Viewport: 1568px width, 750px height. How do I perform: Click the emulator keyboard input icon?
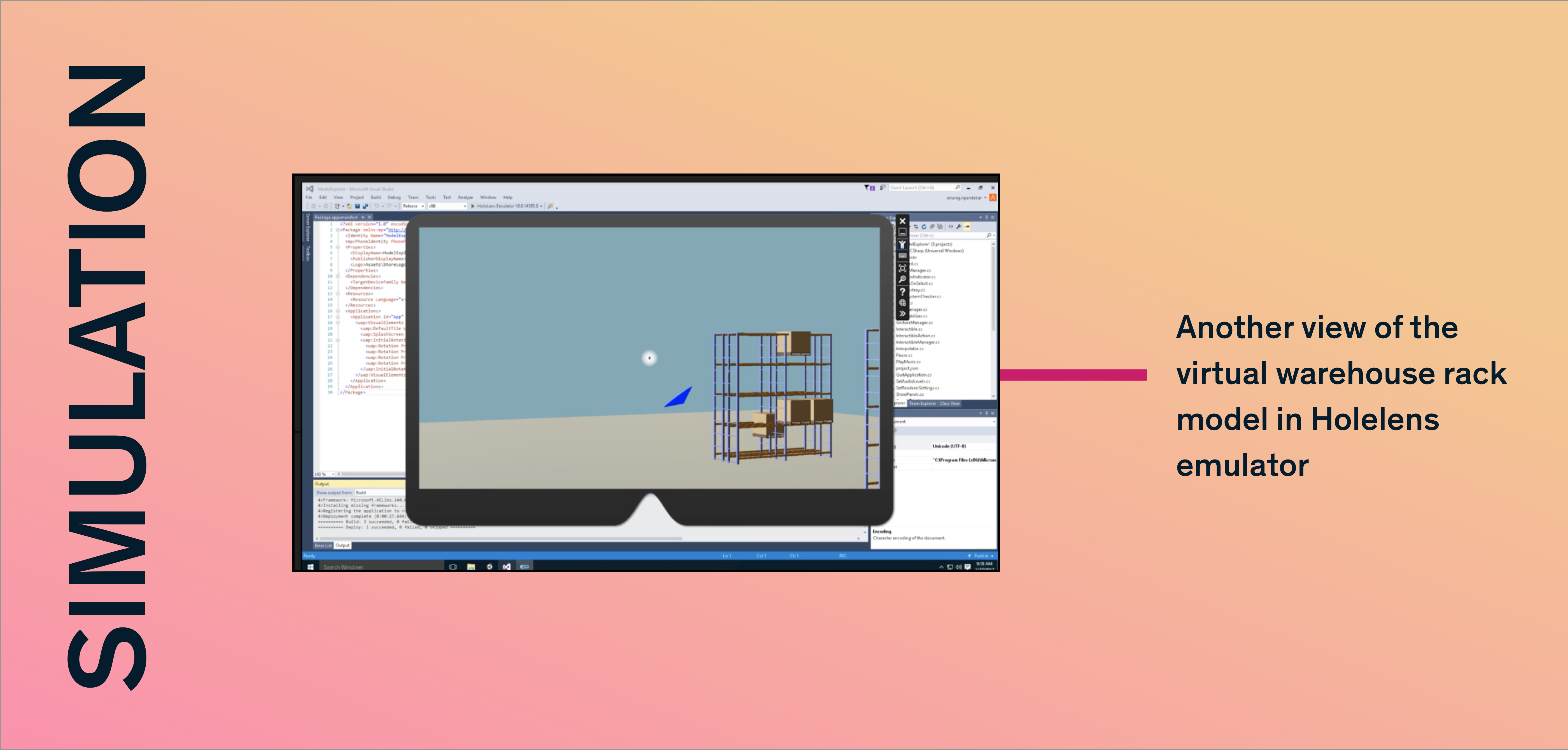point(903,256)
